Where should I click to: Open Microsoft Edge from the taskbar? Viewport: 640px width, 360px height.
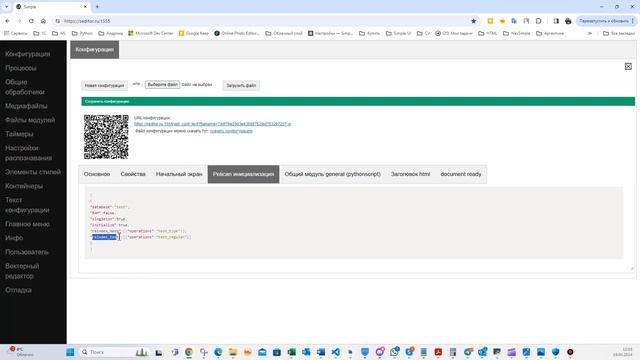coord(218,352)
